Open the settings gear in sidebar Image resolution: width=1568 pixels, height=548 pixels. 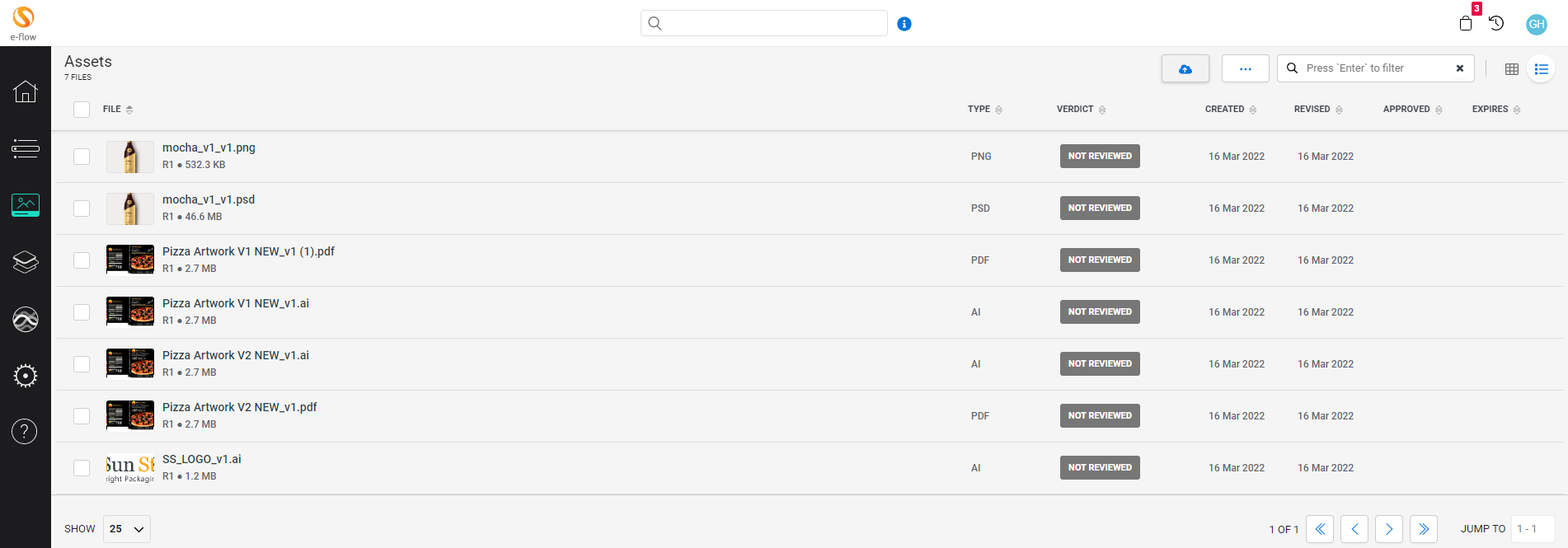pyautogui.click(x=25, y=376)
